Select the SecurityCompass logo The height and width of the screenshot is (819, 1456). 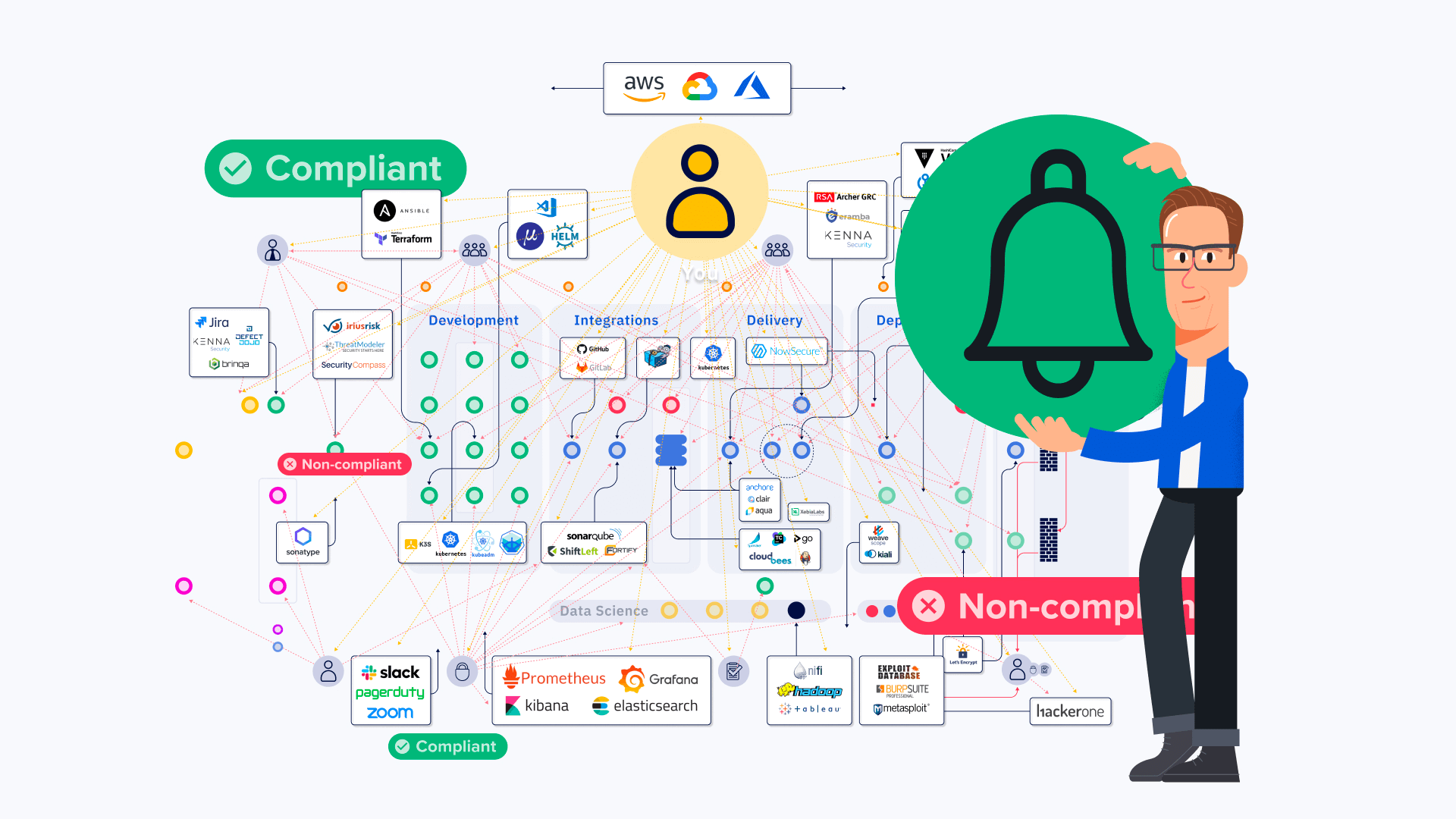pyautogui.click(x=353, y=365)
